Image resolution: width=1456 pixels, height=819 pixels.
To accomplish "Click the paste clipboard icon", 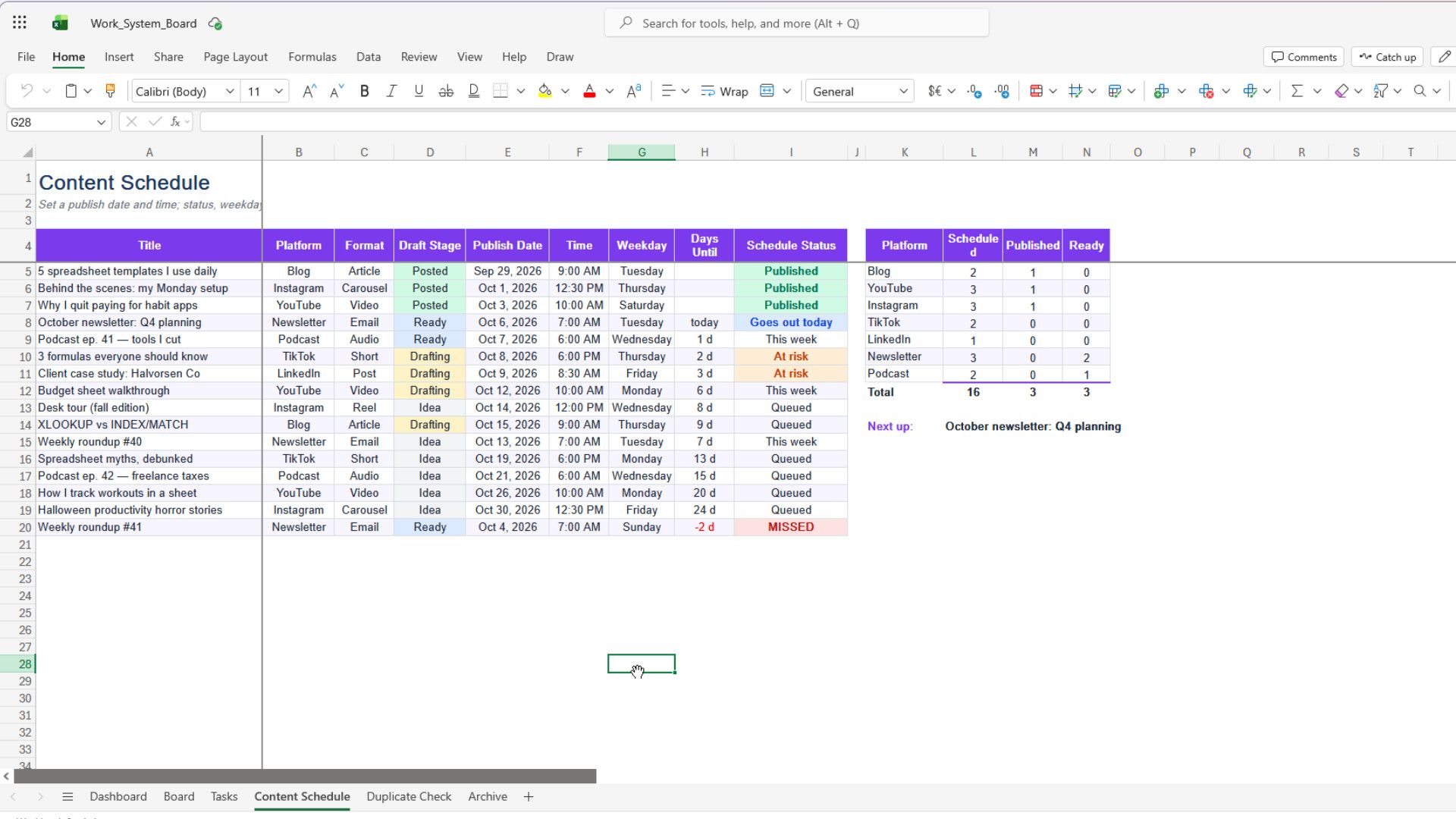I will click(71, 91).
